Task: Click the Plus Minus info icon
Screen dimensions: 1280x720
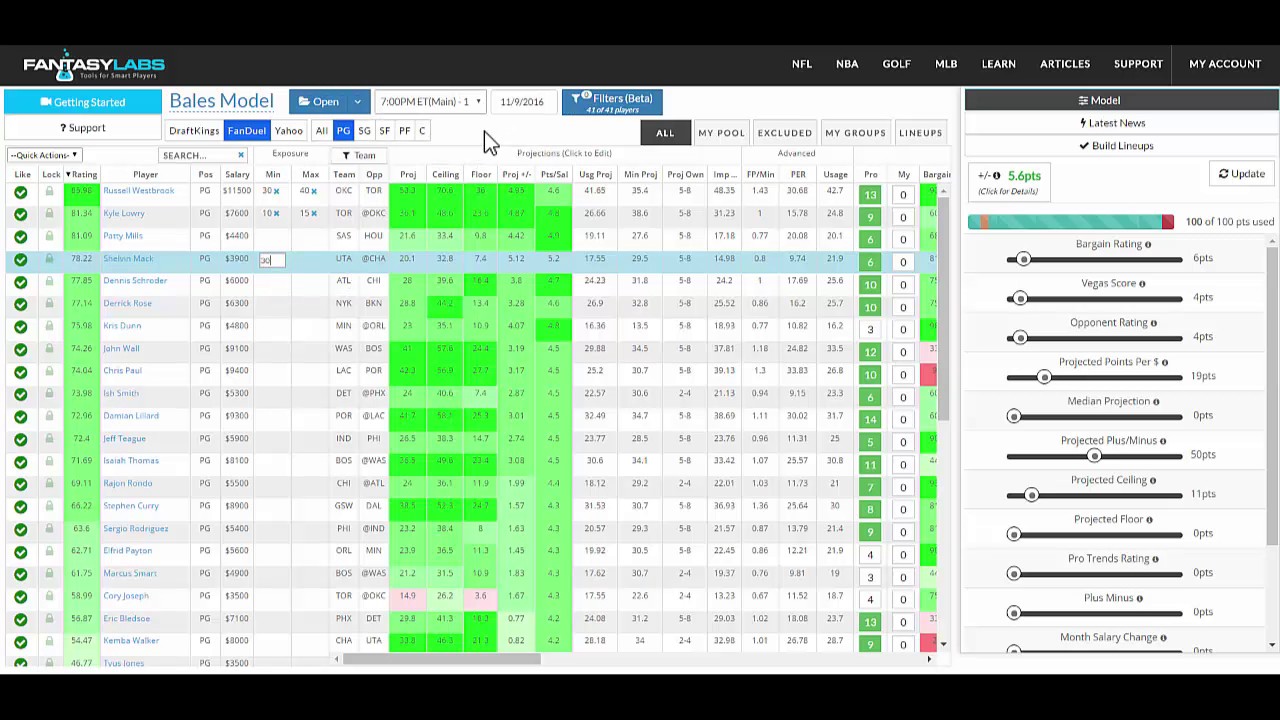Action: pyautogui.click(x=1139, y=599)
